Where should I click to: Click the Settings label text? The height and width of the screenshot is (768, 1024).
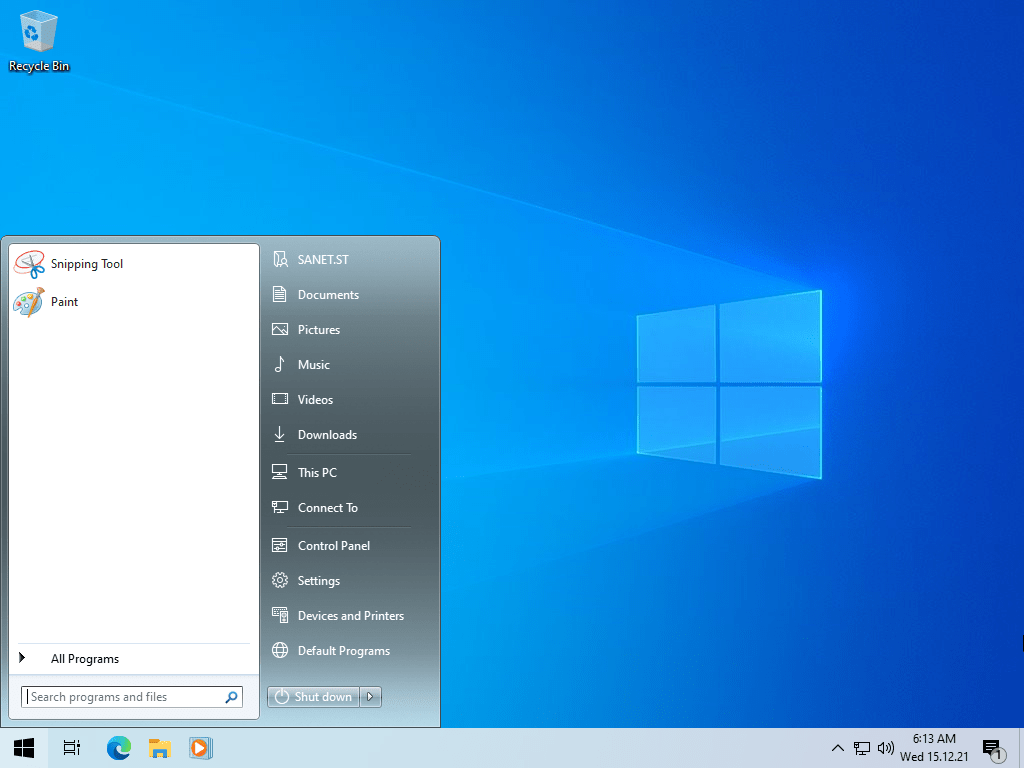click(x=319, y=581)
